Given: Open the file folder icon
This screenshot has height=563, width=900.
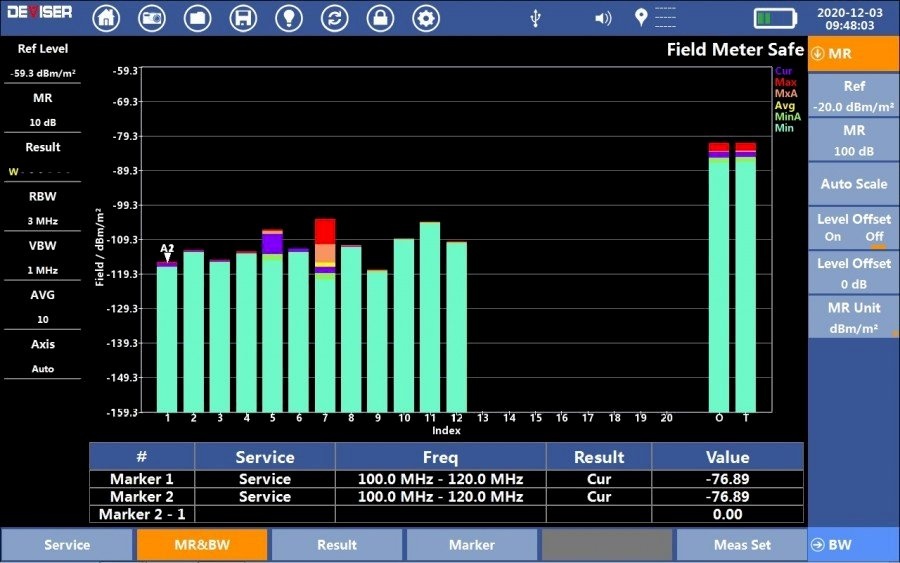Looking at the screenshot, I should point(197,18).
